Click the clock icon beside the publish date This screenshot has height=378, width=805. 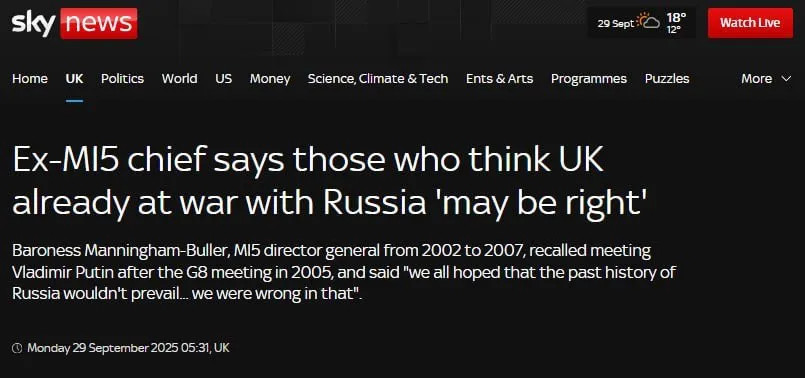17,348
